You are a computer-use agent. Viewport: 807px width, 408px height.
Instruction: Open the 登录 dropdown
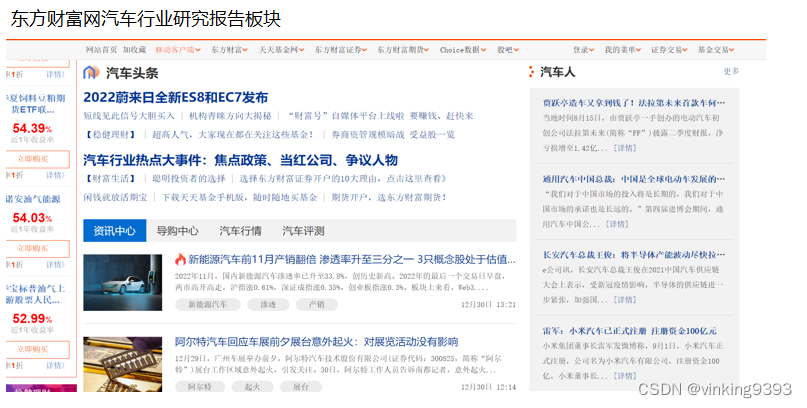pos(584,50)
